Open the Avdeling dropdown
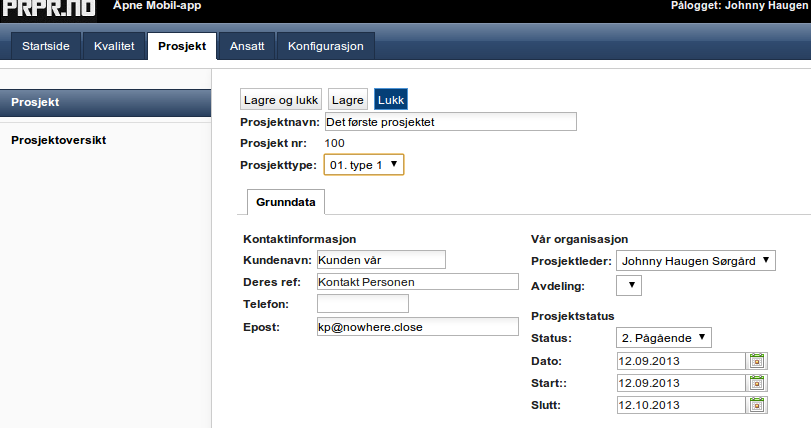The height and width of the screenshot is (428, 811). coord(628,285)
